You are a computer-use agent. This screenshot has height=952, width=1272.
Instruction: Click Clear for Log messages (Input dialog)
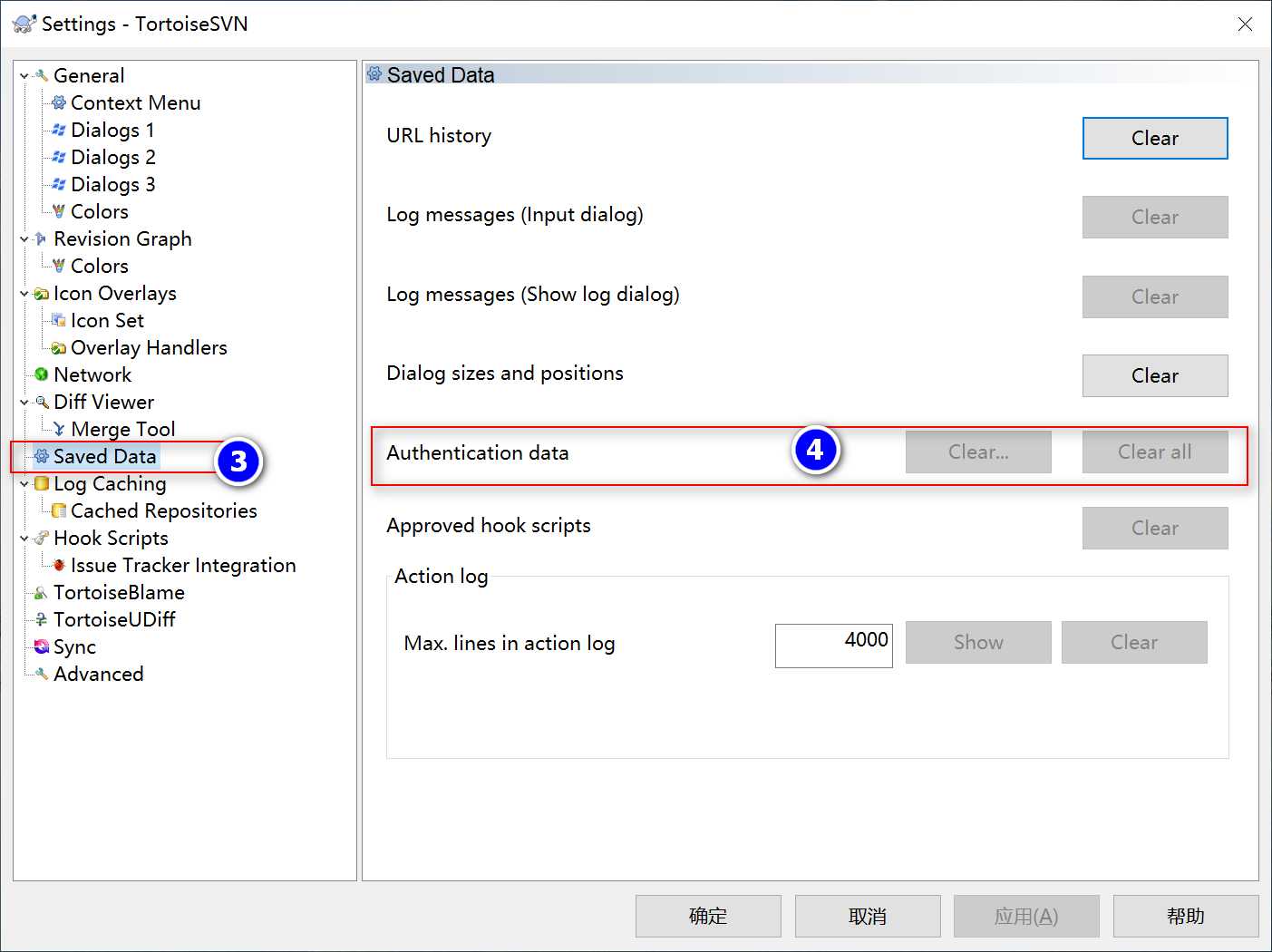1155,217
